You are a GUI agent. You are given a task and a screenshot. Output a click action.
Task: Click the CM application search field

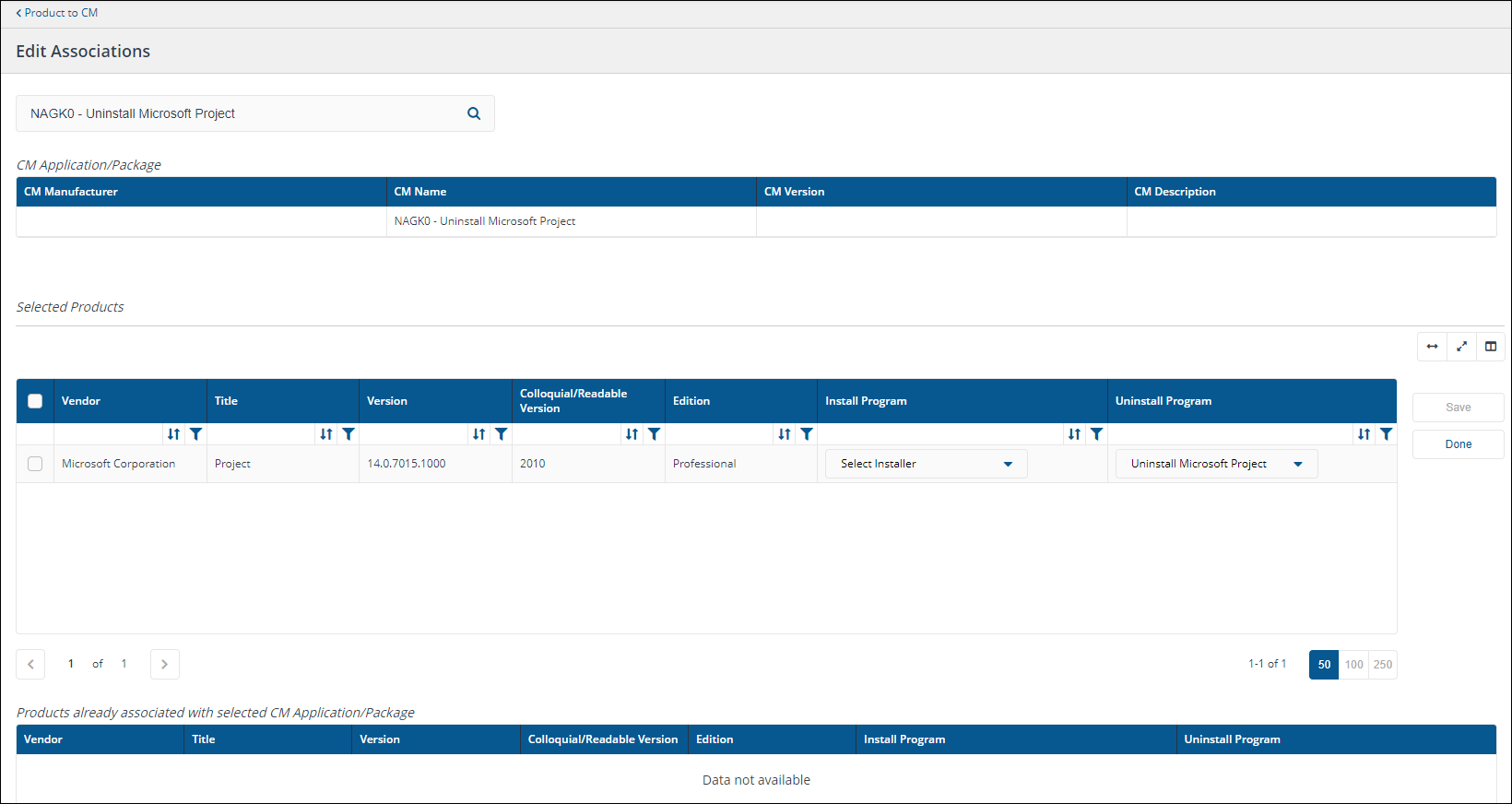pyautogui.click(x=240, y=113)
